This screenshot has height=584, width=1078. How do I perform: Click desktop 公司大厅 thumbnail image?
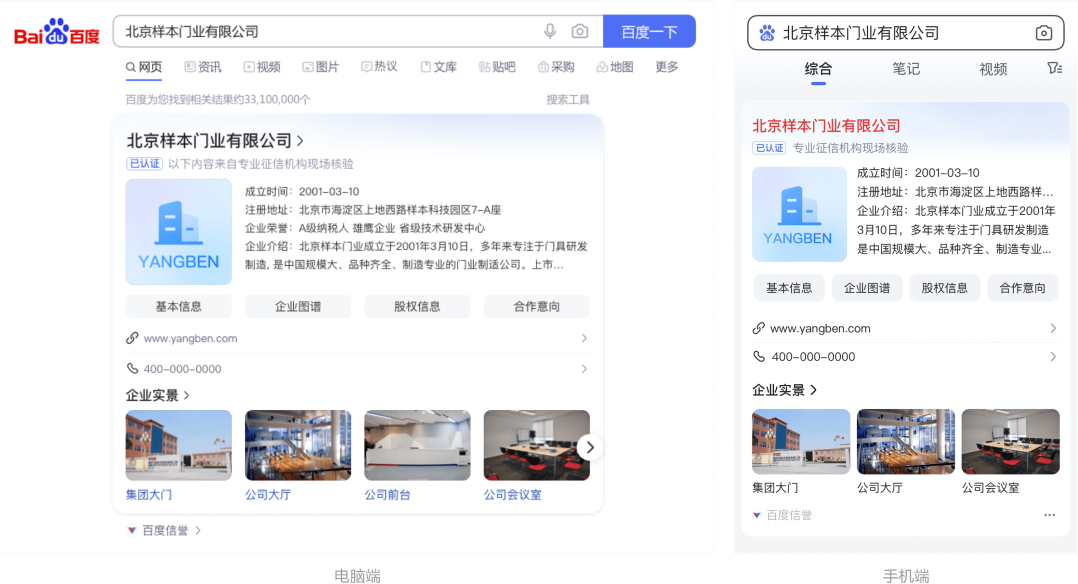pos(298,445)
